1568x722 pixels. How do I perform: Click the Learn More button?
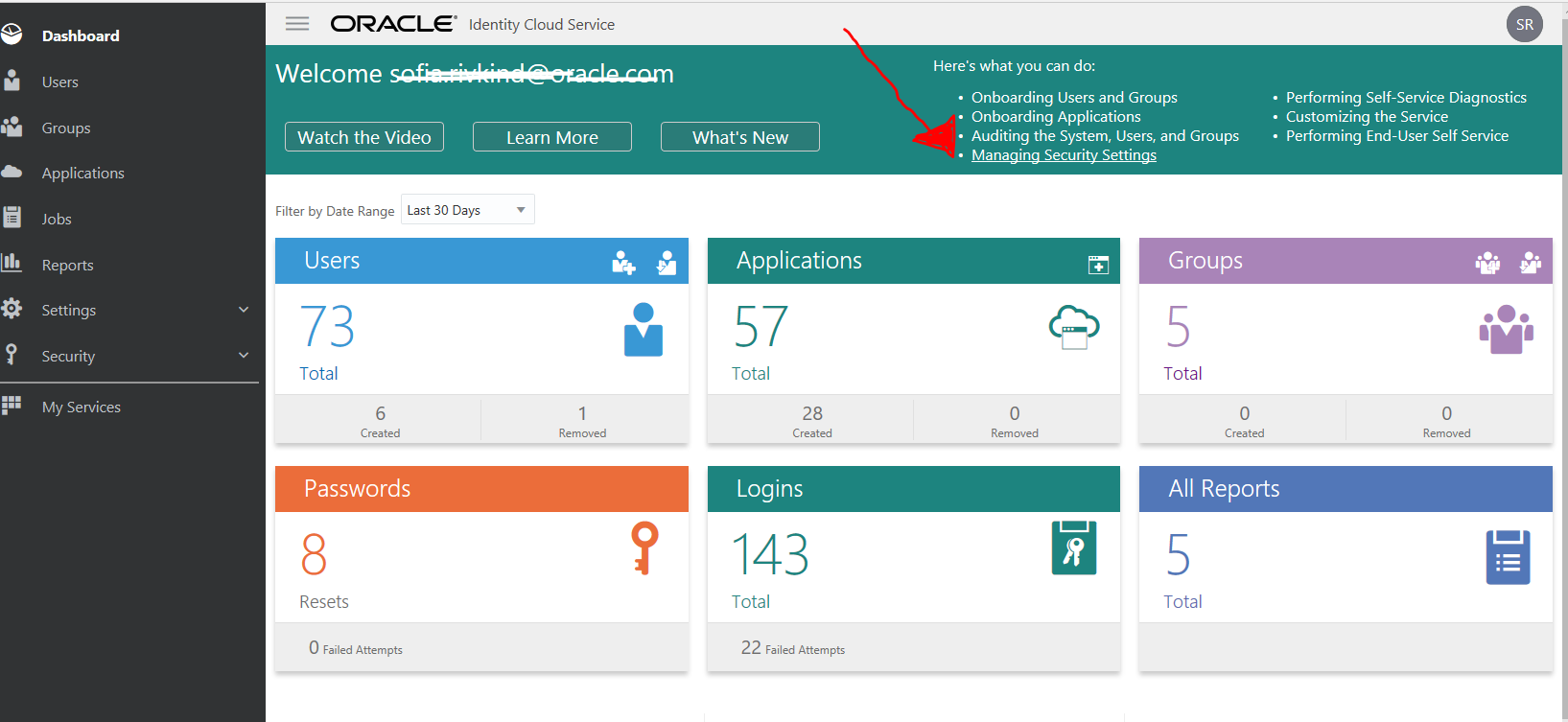[x=552, y=137]
